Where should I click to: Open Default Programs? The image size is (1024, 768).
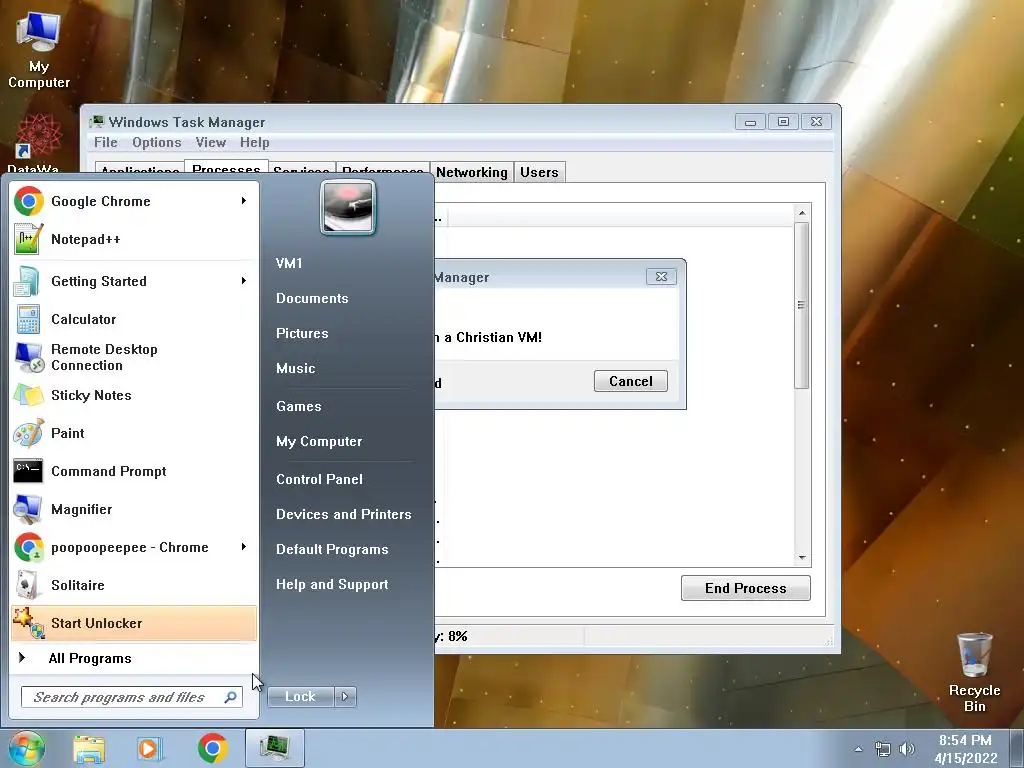pos(332,550)
